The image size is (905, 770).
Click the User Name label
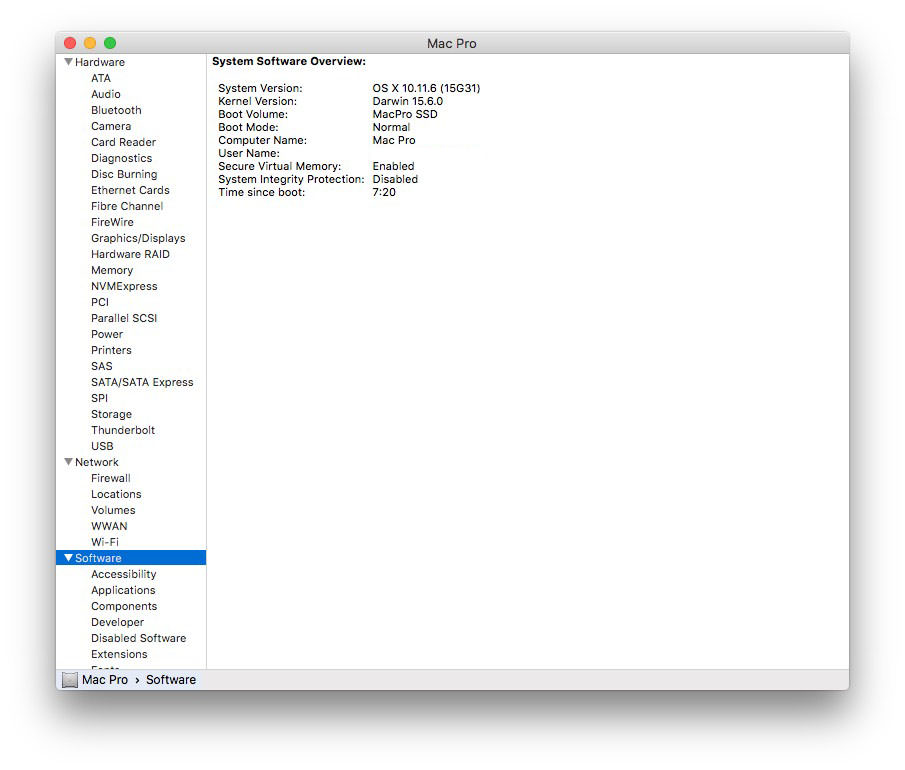click(249, 153)
